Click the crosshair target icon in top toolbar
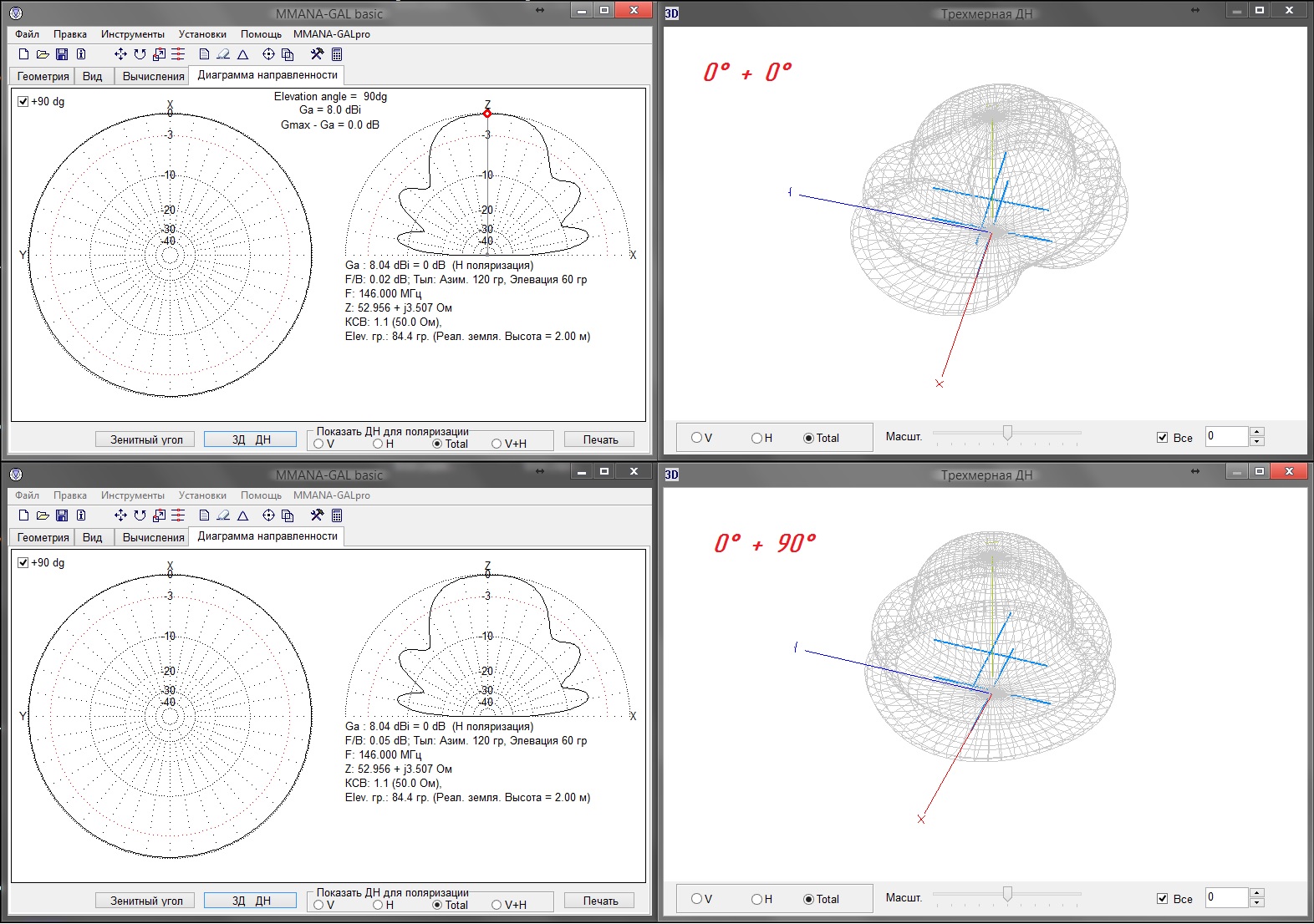1314x924 pixels. point(268,54)
